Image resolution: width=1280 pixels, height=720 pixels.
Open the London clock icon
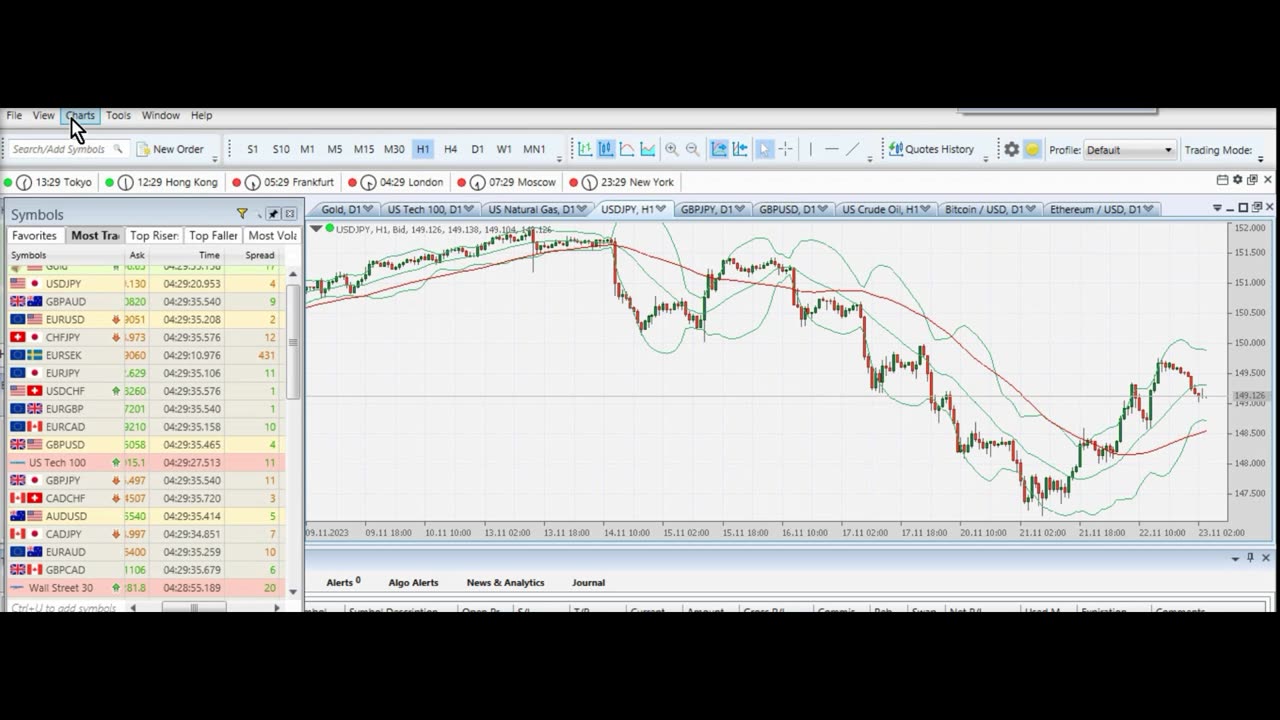tap(368, 182)
